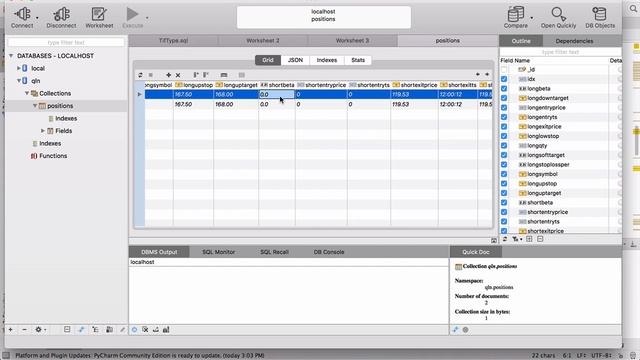Select the Indexes item under qln

point(50,143)
